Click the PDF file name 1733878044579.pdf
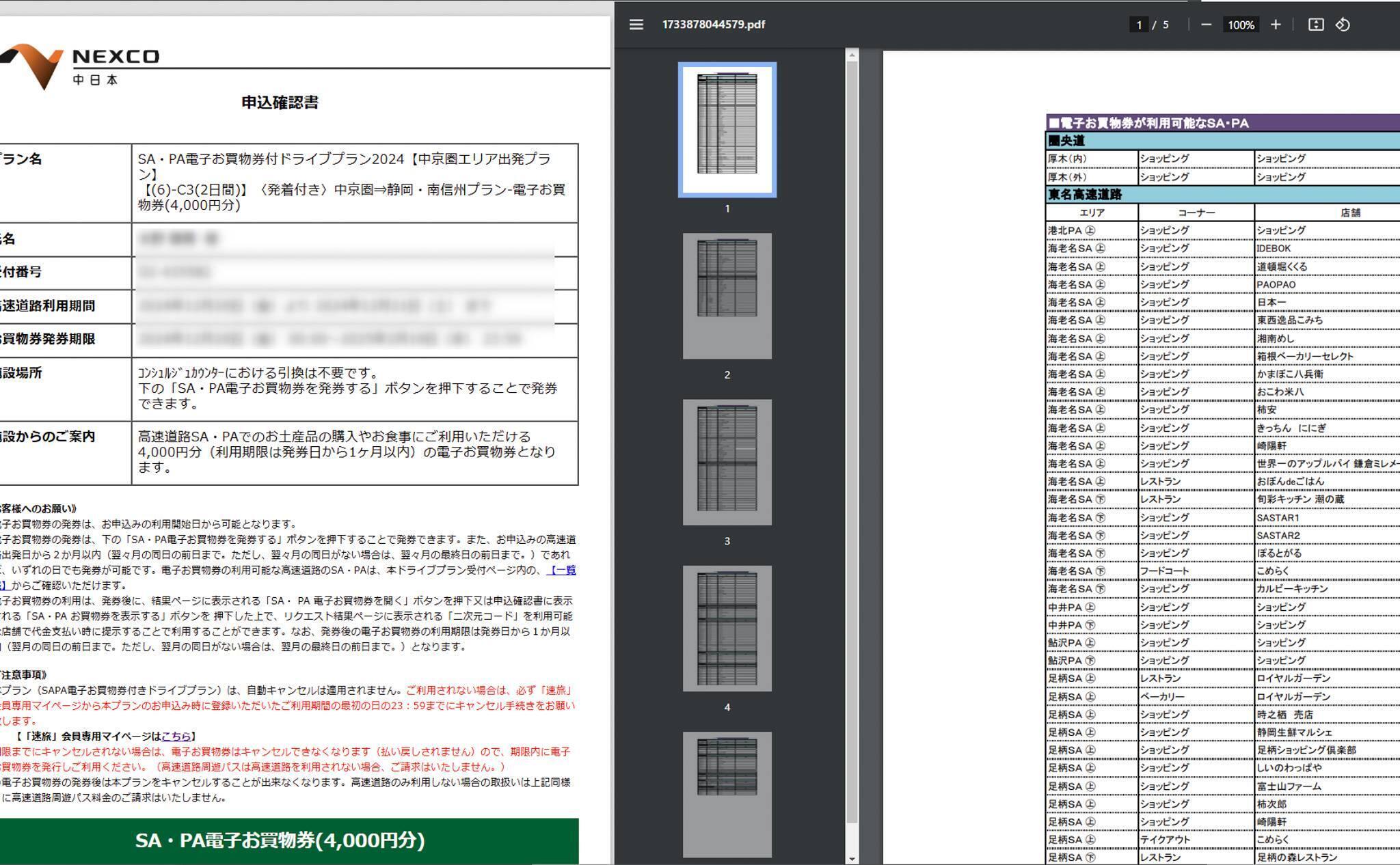This screenshot has width=1400, height=865. point(714,25)
